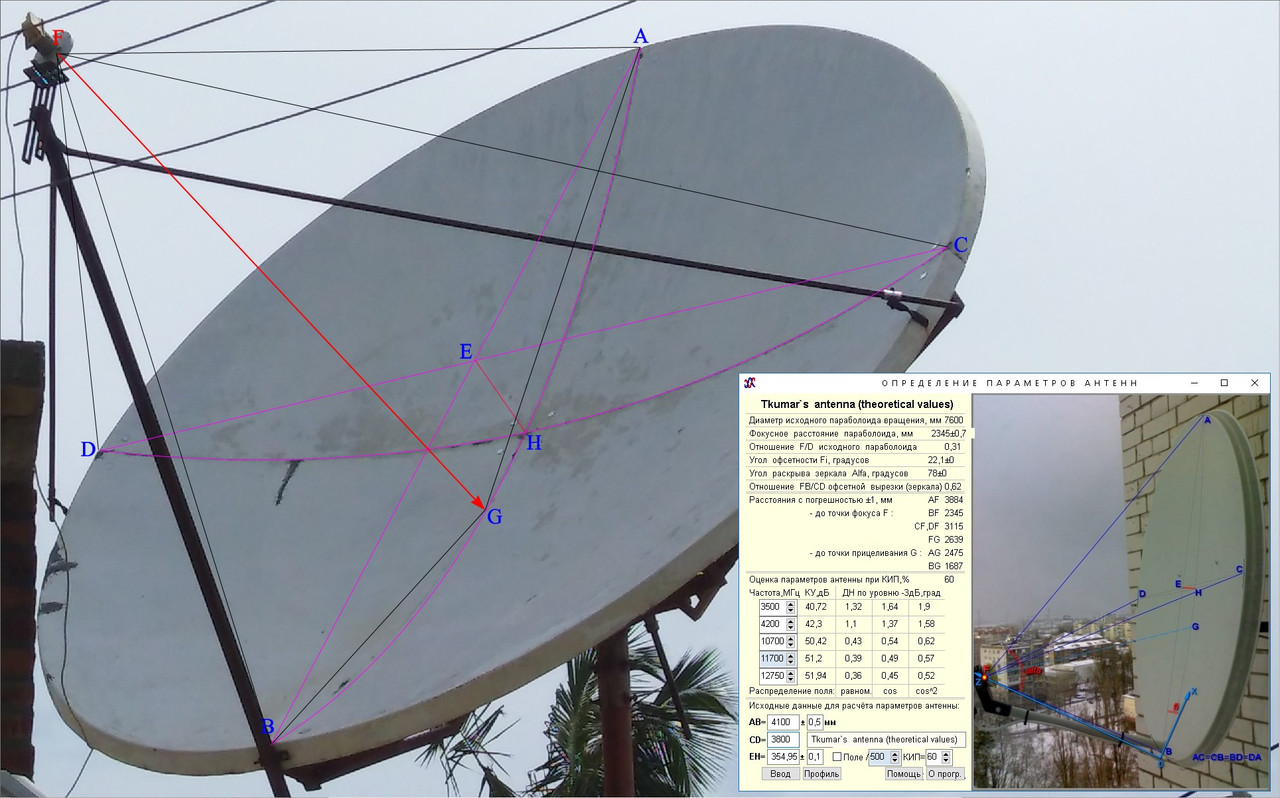Open the Профиль view button

[x=821, y=774]
